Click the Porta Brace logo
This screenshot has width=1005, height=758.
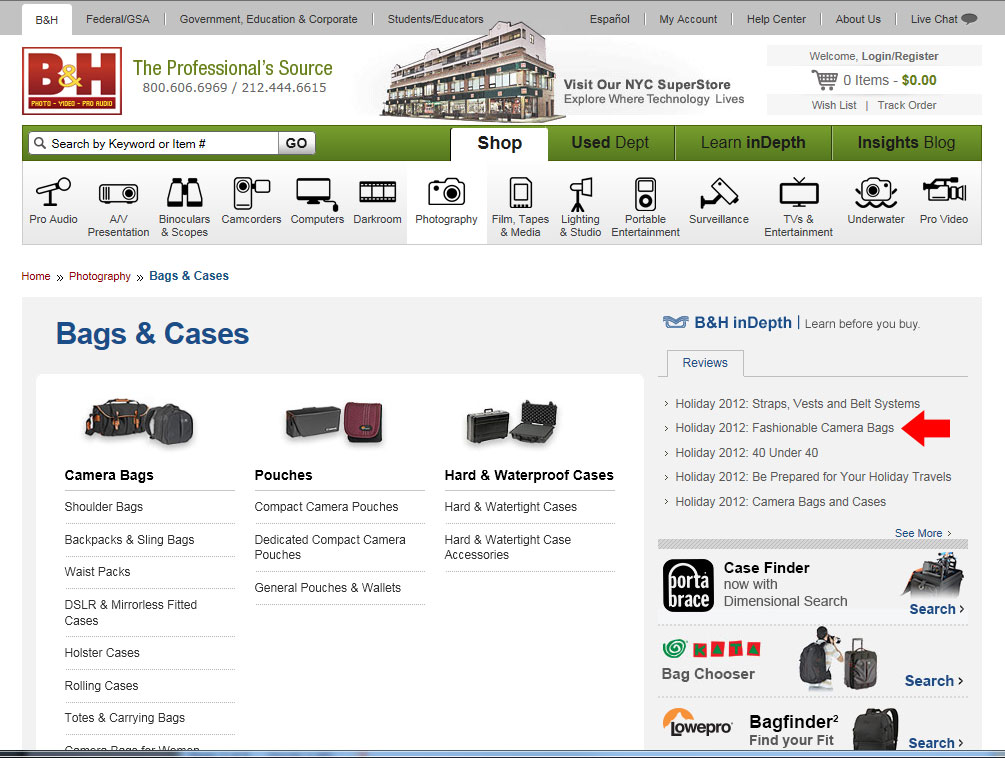(x=688, y=585)
